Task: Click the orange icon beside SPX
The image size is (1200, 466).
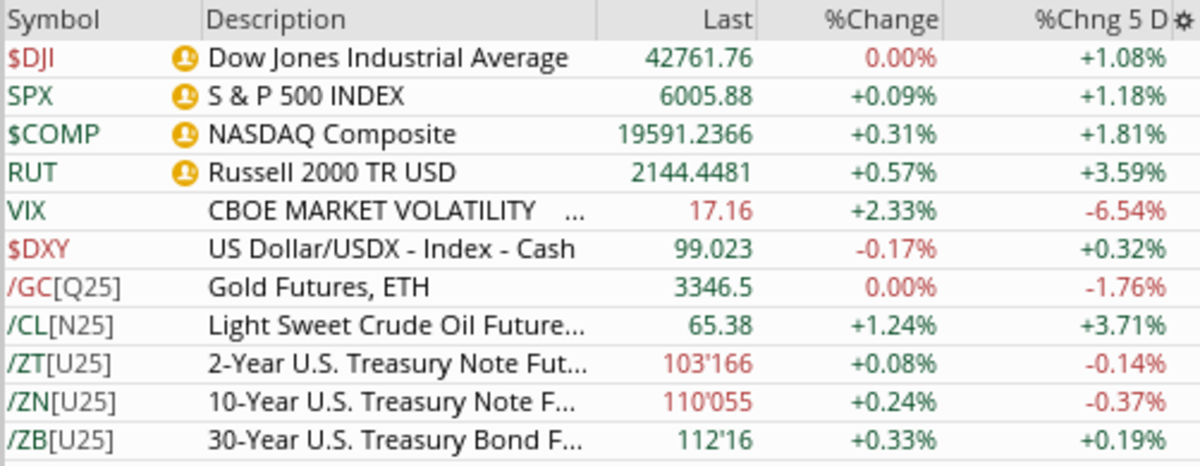Action: point(185,97)
